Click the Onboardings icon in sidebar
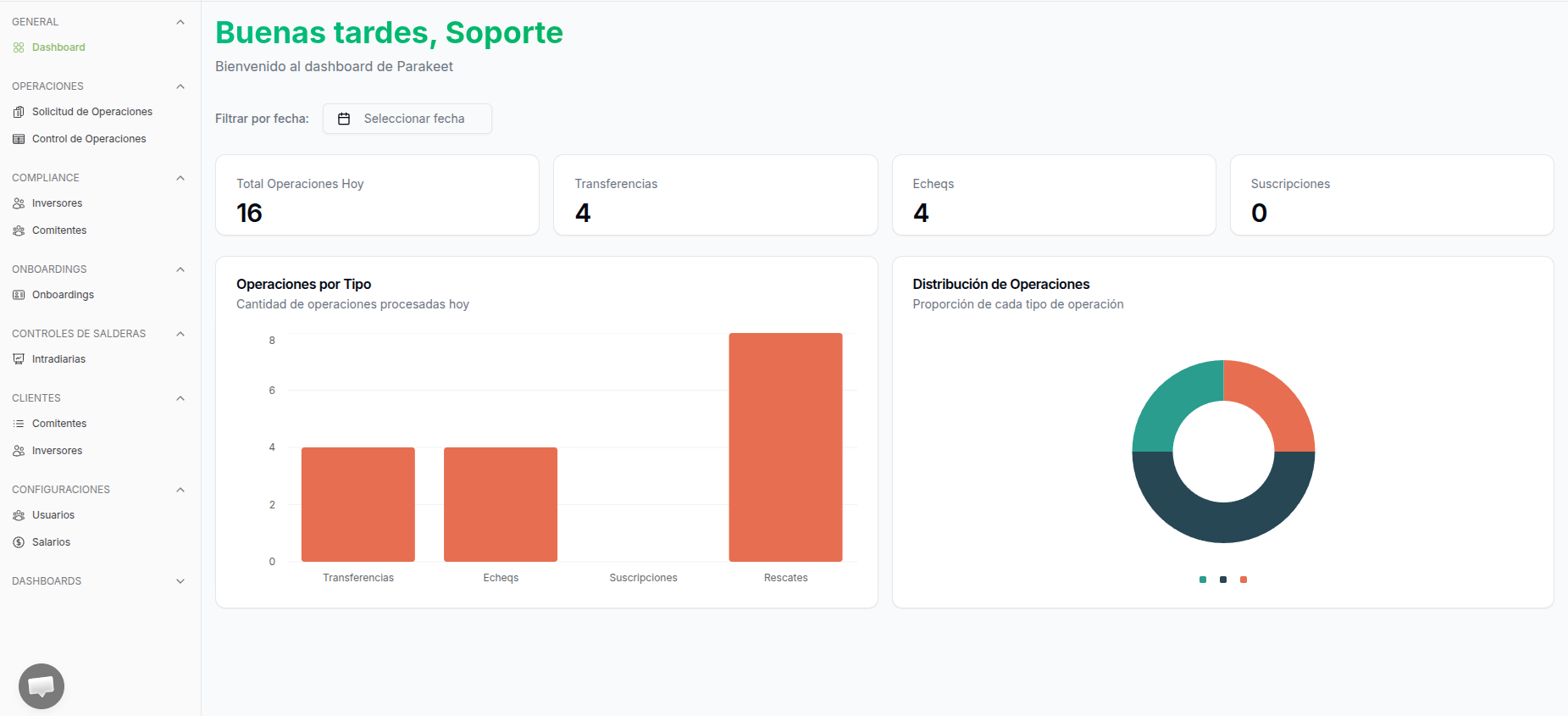This screenshot has height=716, width=1568. pyautogui.click(x=19, y=295)
